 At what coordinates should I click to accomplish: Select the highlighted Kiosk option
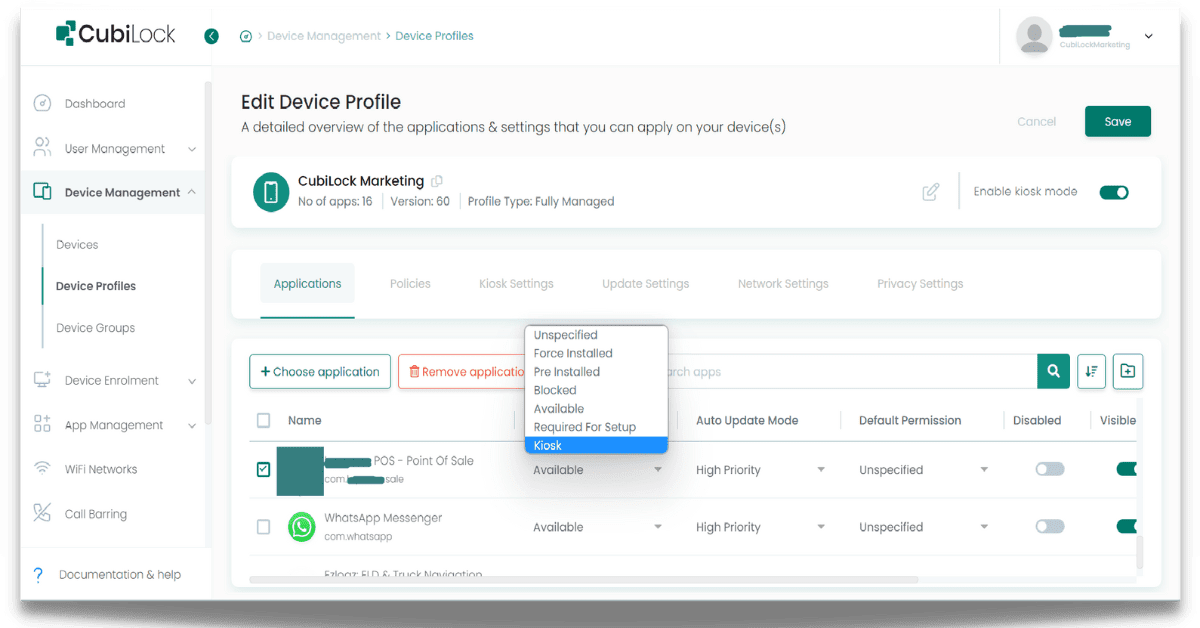pos(596,445)
